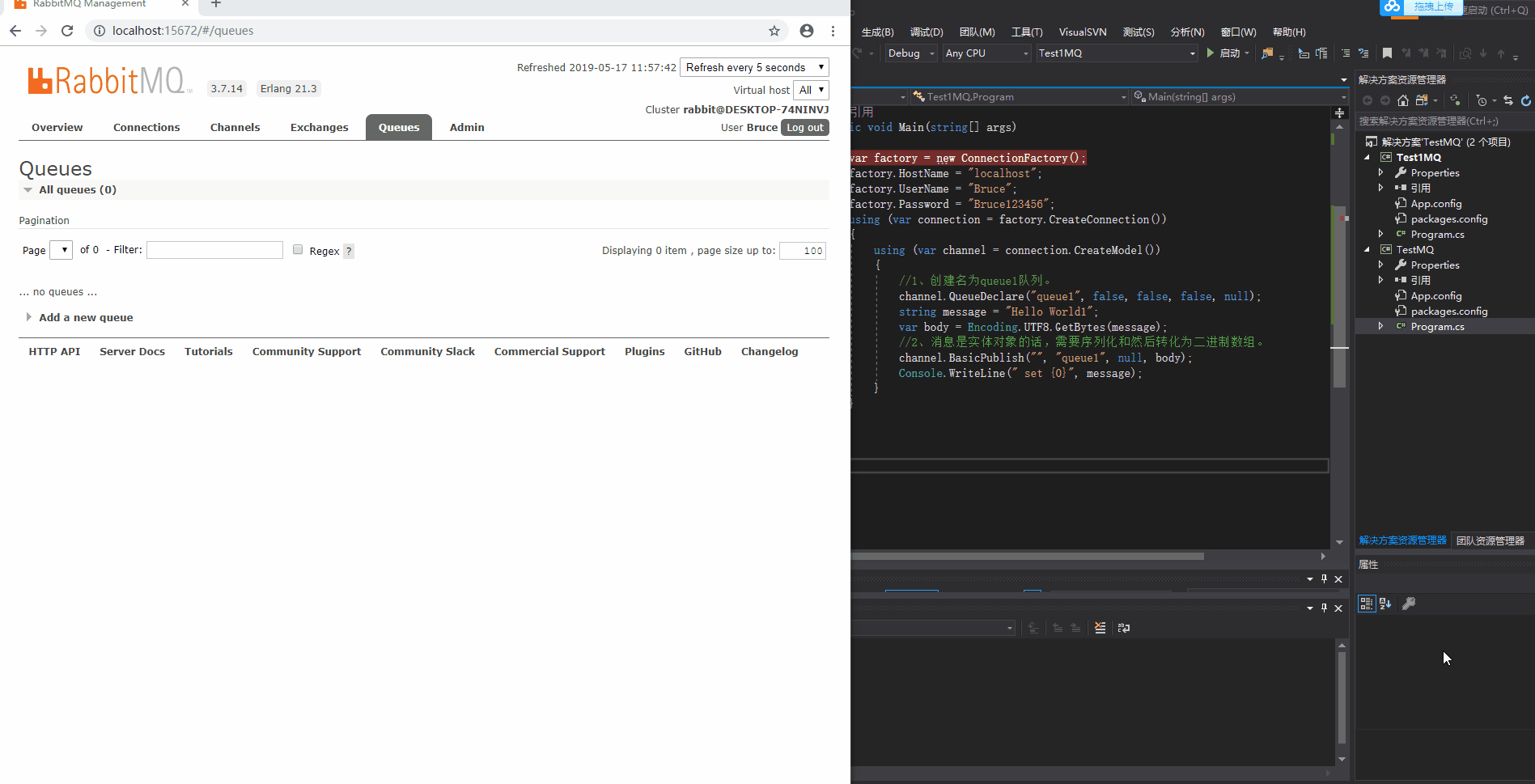
Task: Collapse the All queues (0) section
Action: [77, 189]
